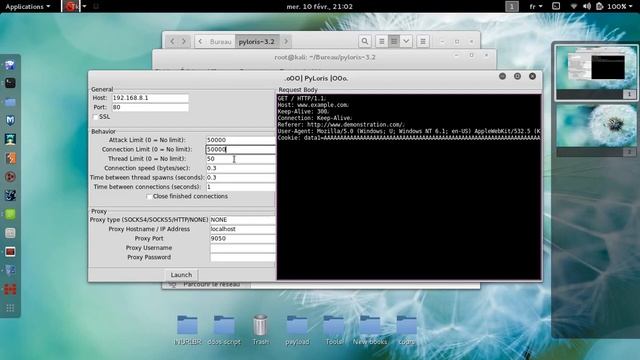Click the topmost dock icon
Viewport: 640px width, 360px height.
(10, 65)
